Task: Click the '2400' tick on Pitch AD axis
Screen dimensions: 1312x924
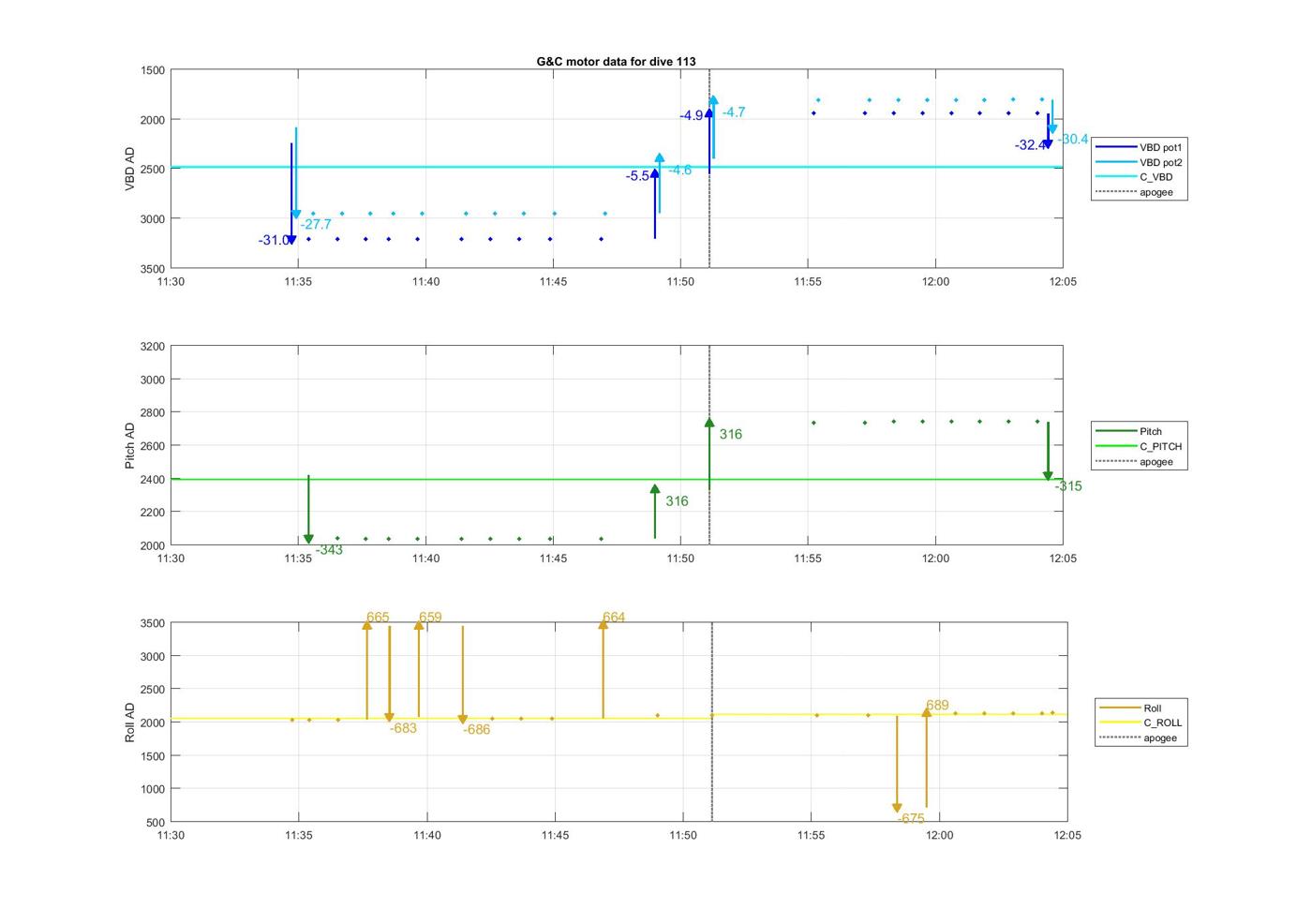Action: (153, 480)
